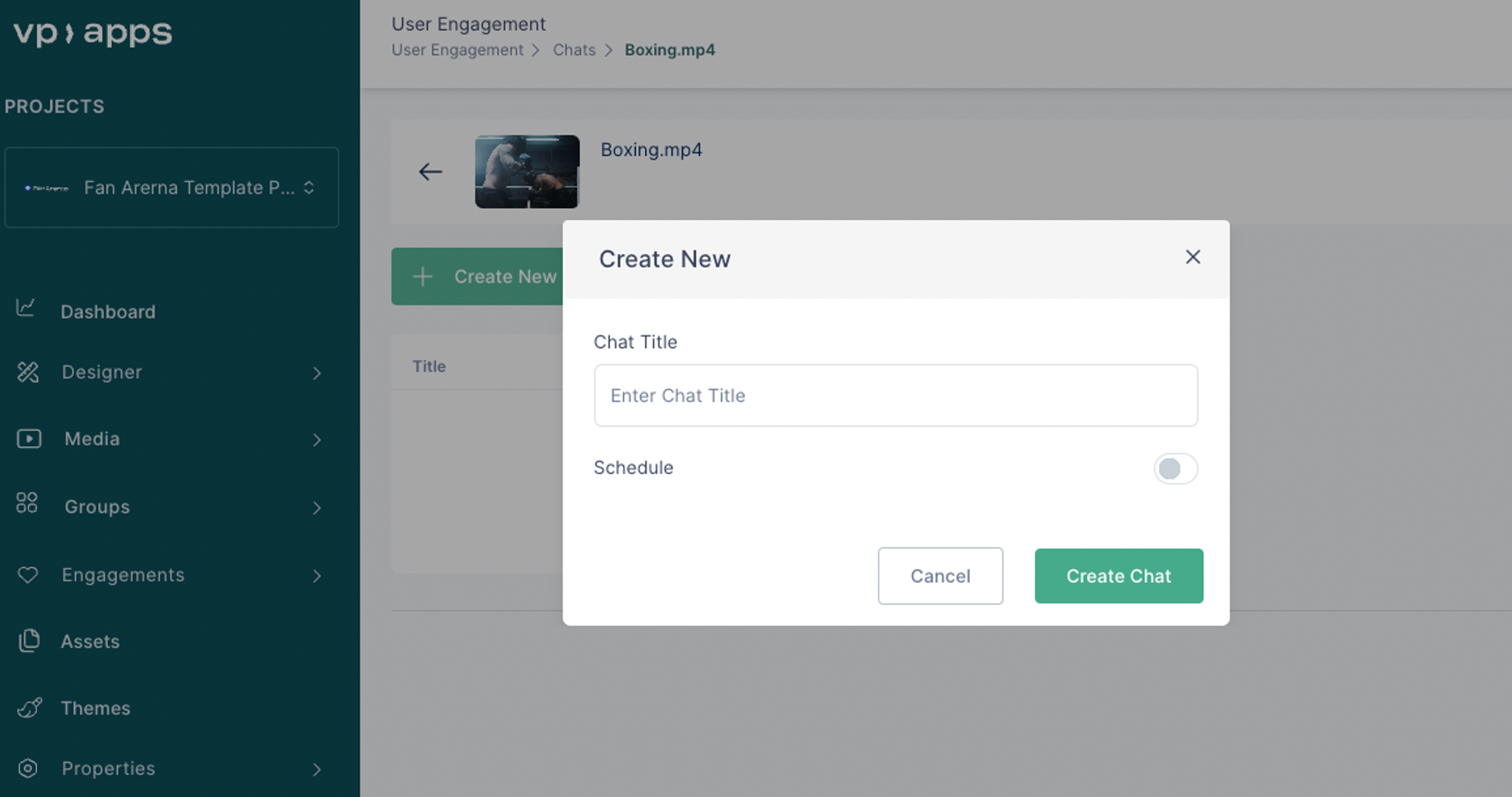Open Dashboard from sidebar
The height and width of the screenshot is (797, 1512).
click(108, 312)
